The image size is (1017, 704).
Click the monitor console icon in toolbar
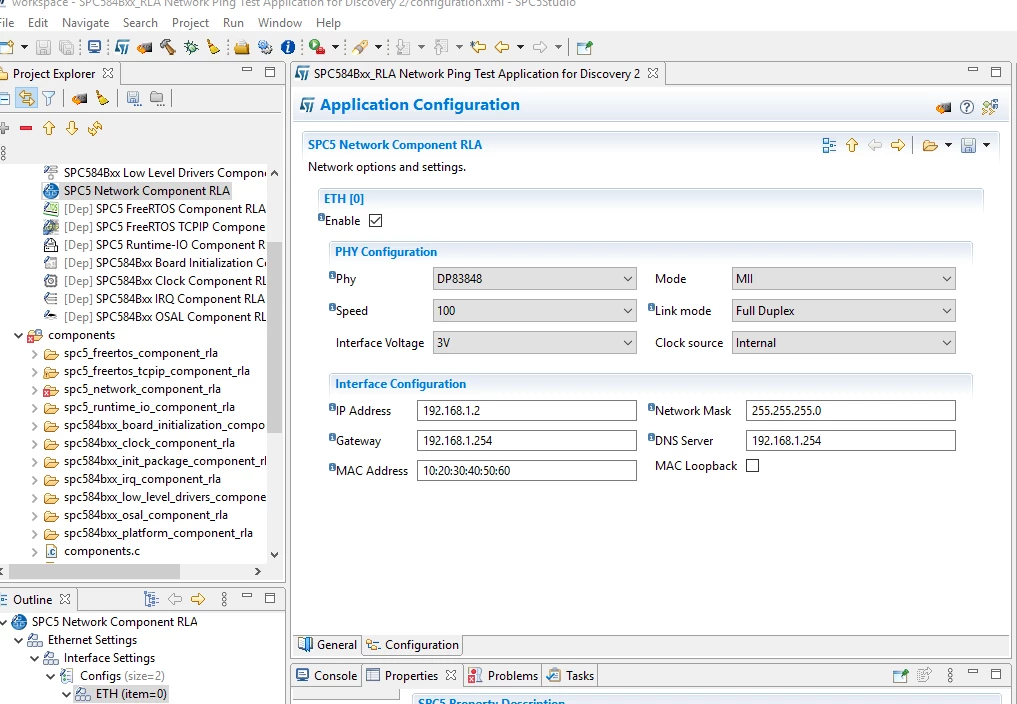95,47
